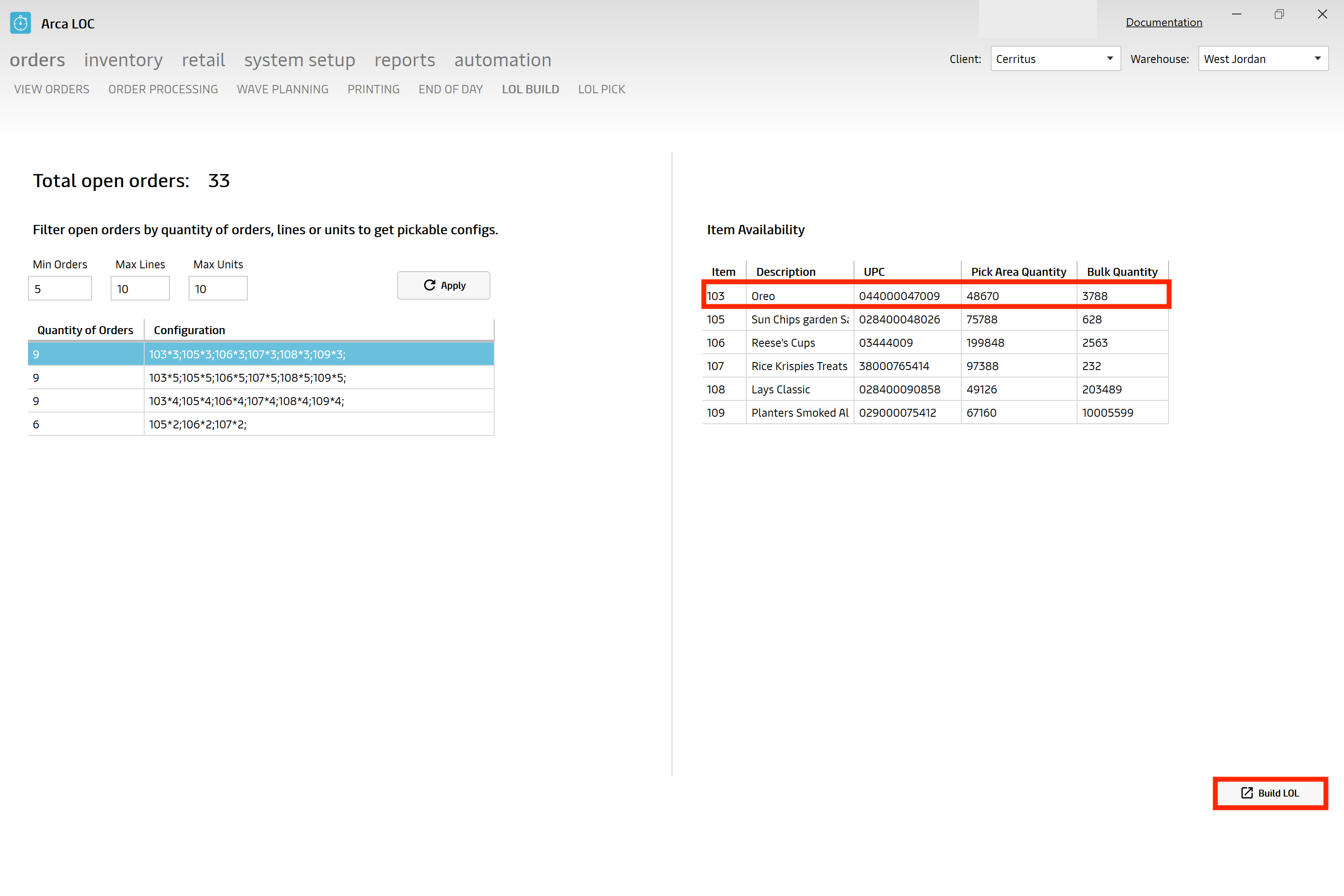Image resolution: width=1344 pixels, height=896 pixels.
Task: Open the Client dropdown showing Cerritus
Action: pyautogui.click(x=1056, y=59)
